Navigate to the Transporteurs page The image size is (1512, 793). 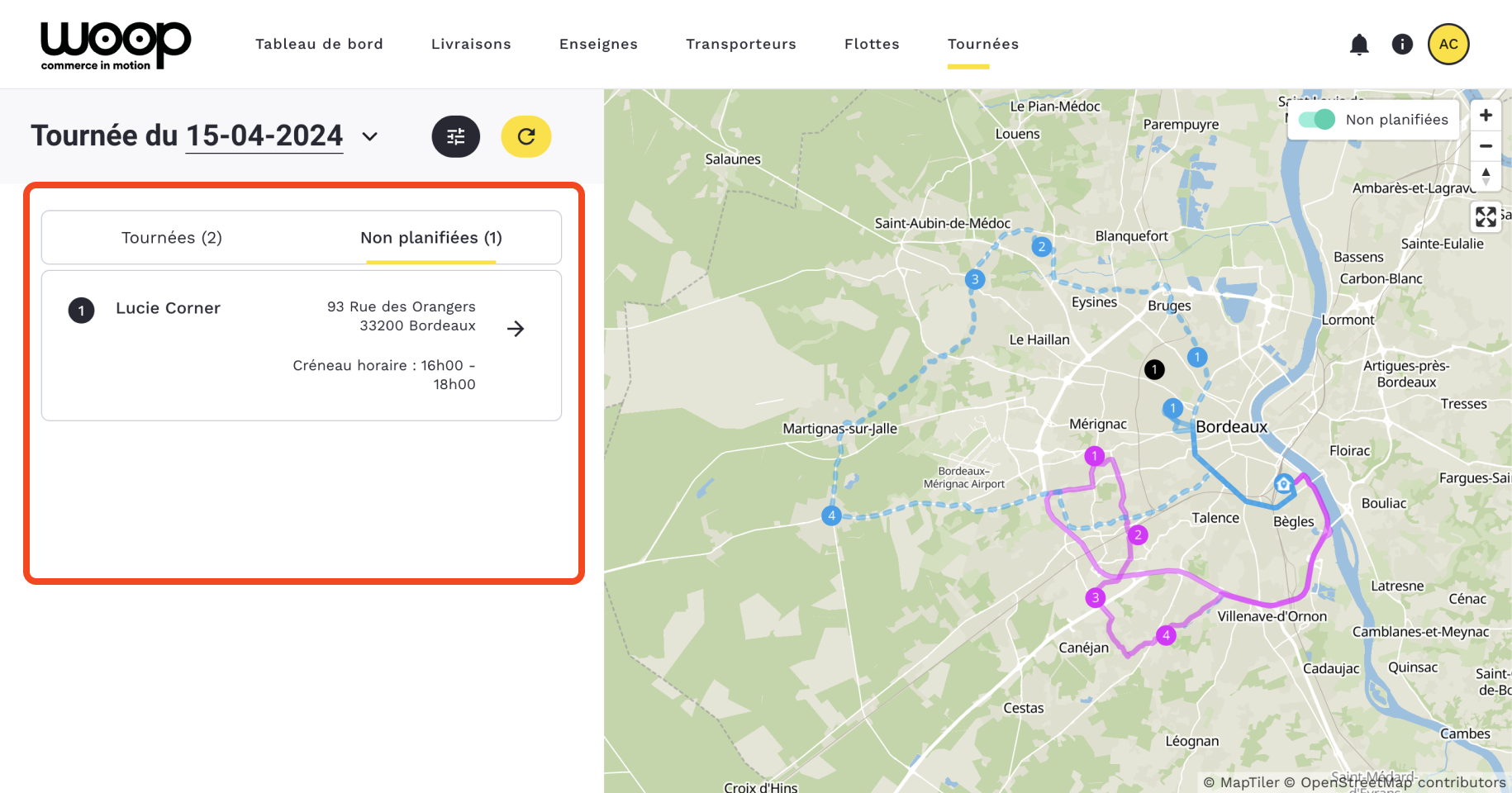pos(740,45)
